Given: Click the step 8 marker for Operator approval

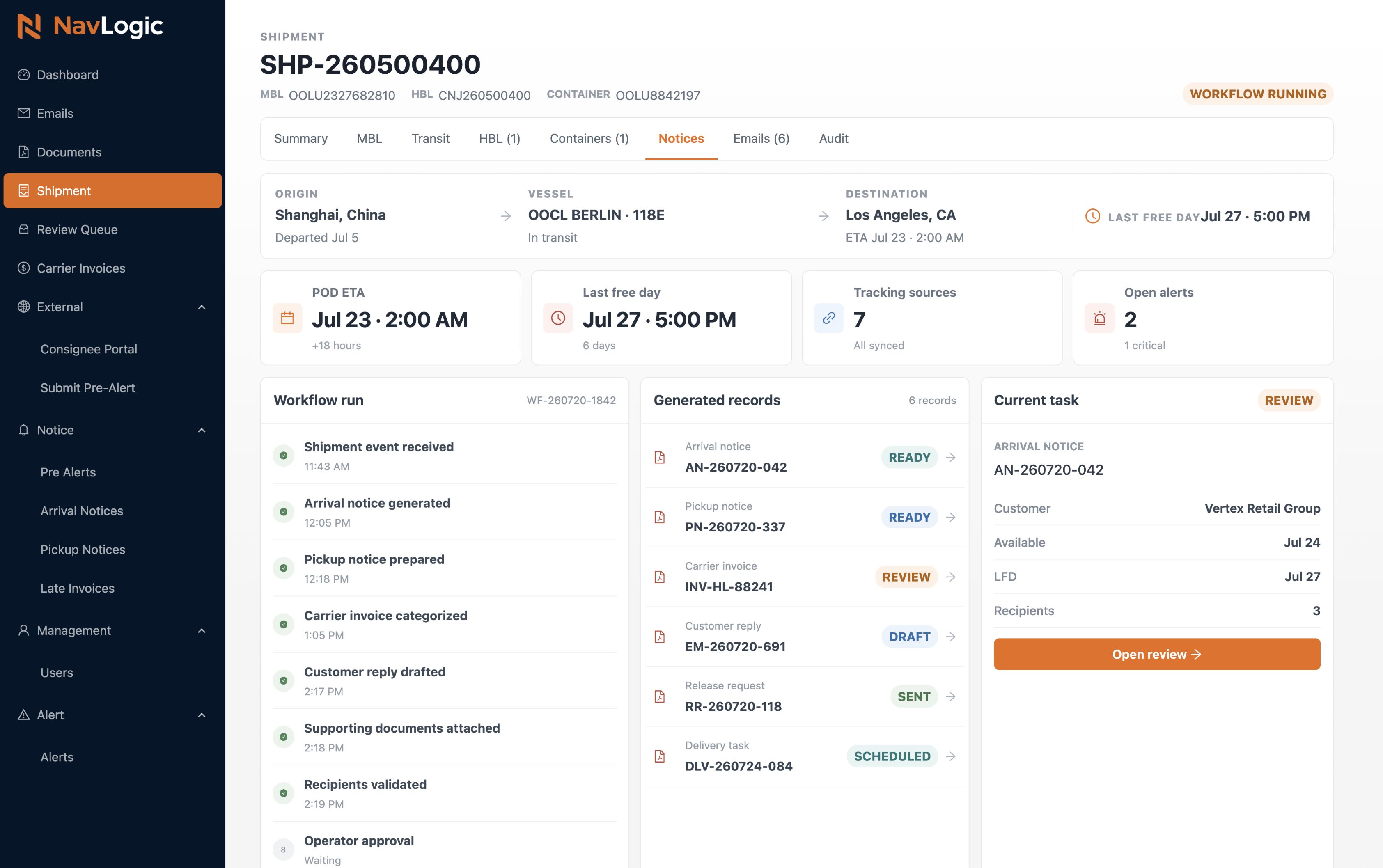Looking at the screenshot, I should click(283, 850).
